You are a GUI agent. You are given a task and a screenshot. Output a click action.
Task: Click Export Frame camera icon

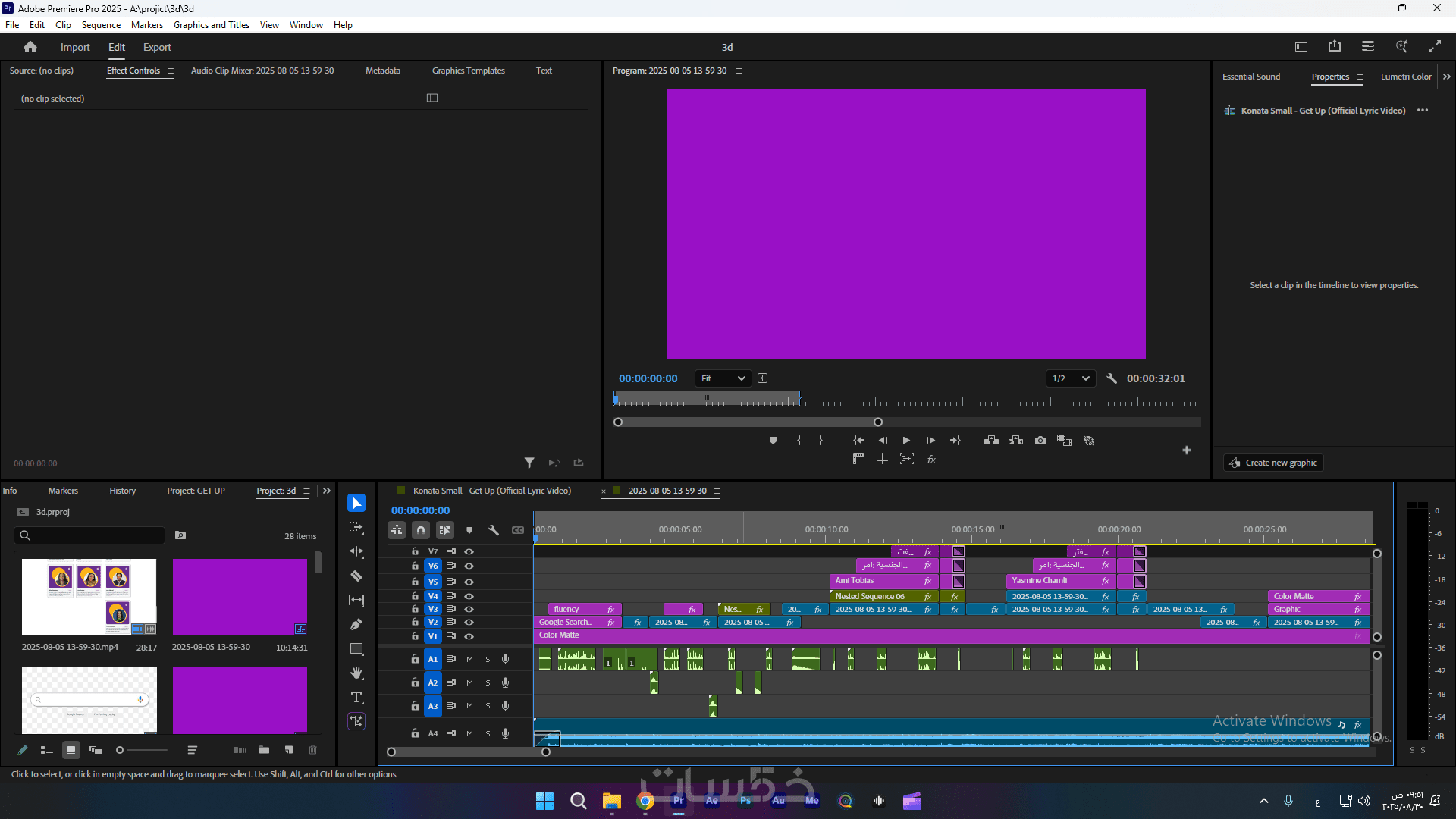coord(1040,441)
